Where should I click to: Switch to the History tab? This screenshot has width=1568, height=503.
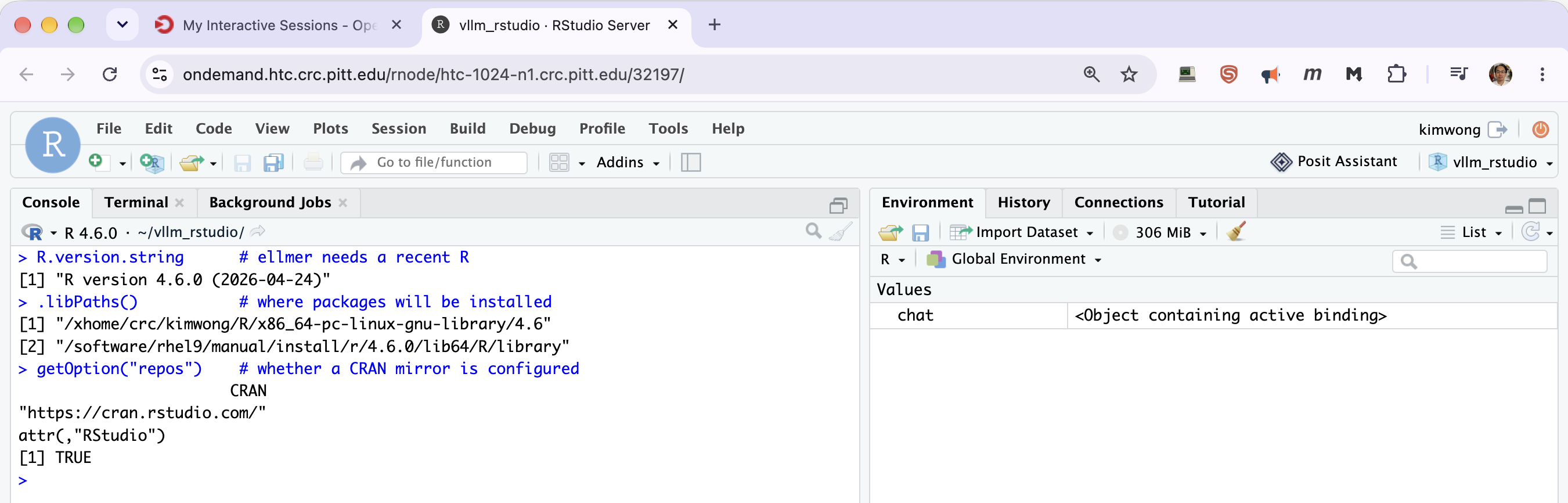(x=1023, y=202)
